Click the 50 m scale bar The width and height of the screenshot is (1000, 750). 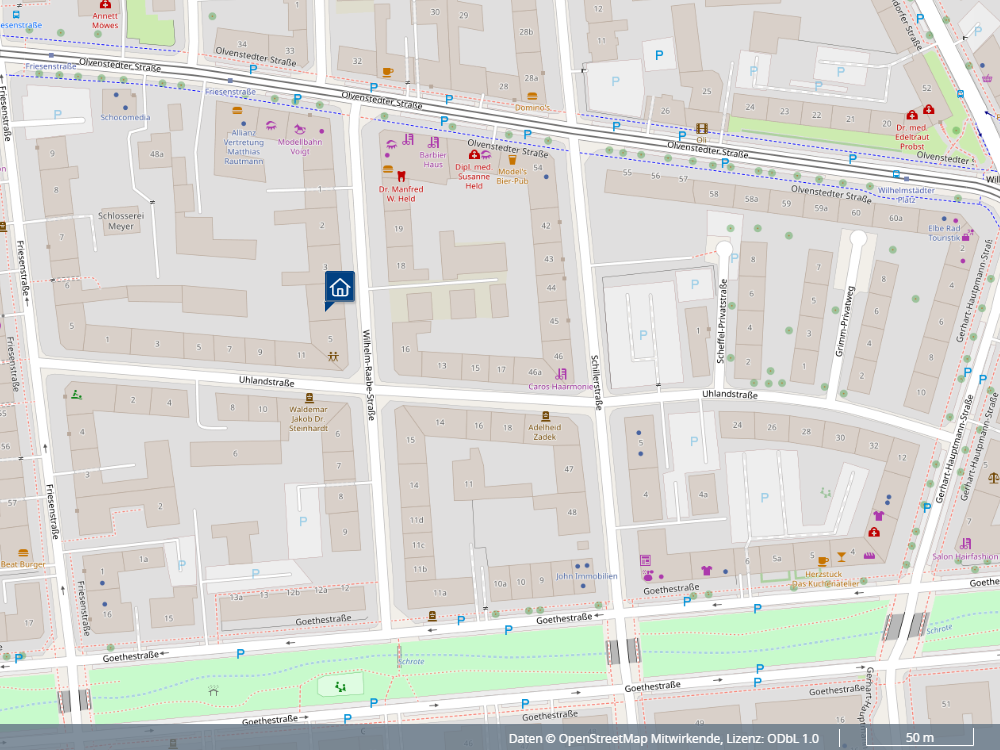point(919,738)
